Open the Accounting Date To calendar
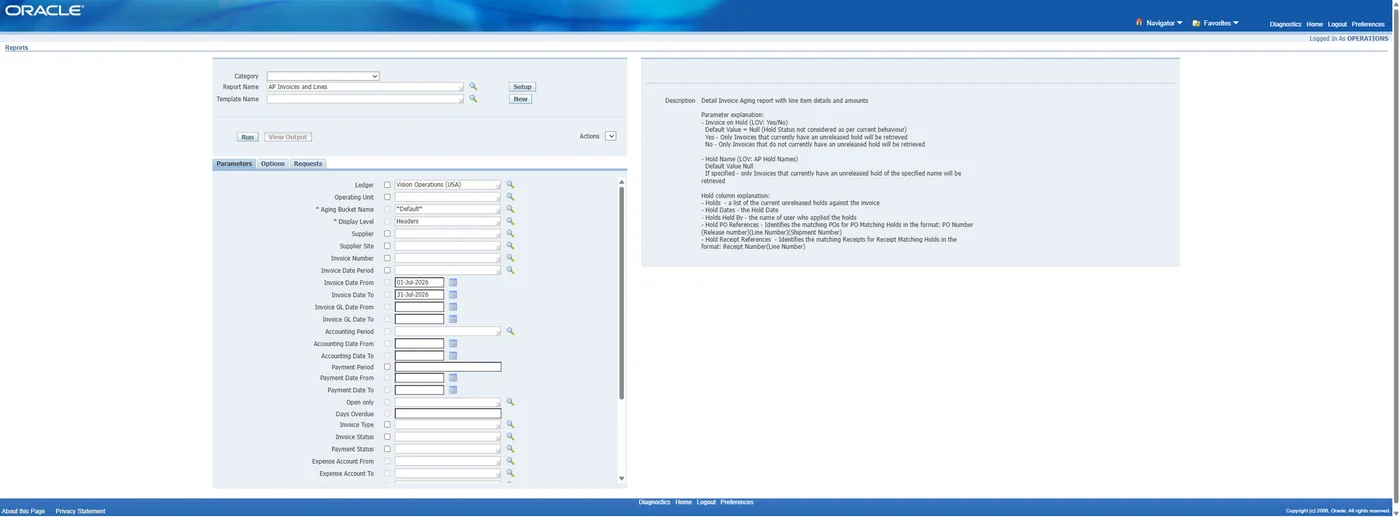Viewport: 1400px width, 518px height. click(x=453, y=356)
